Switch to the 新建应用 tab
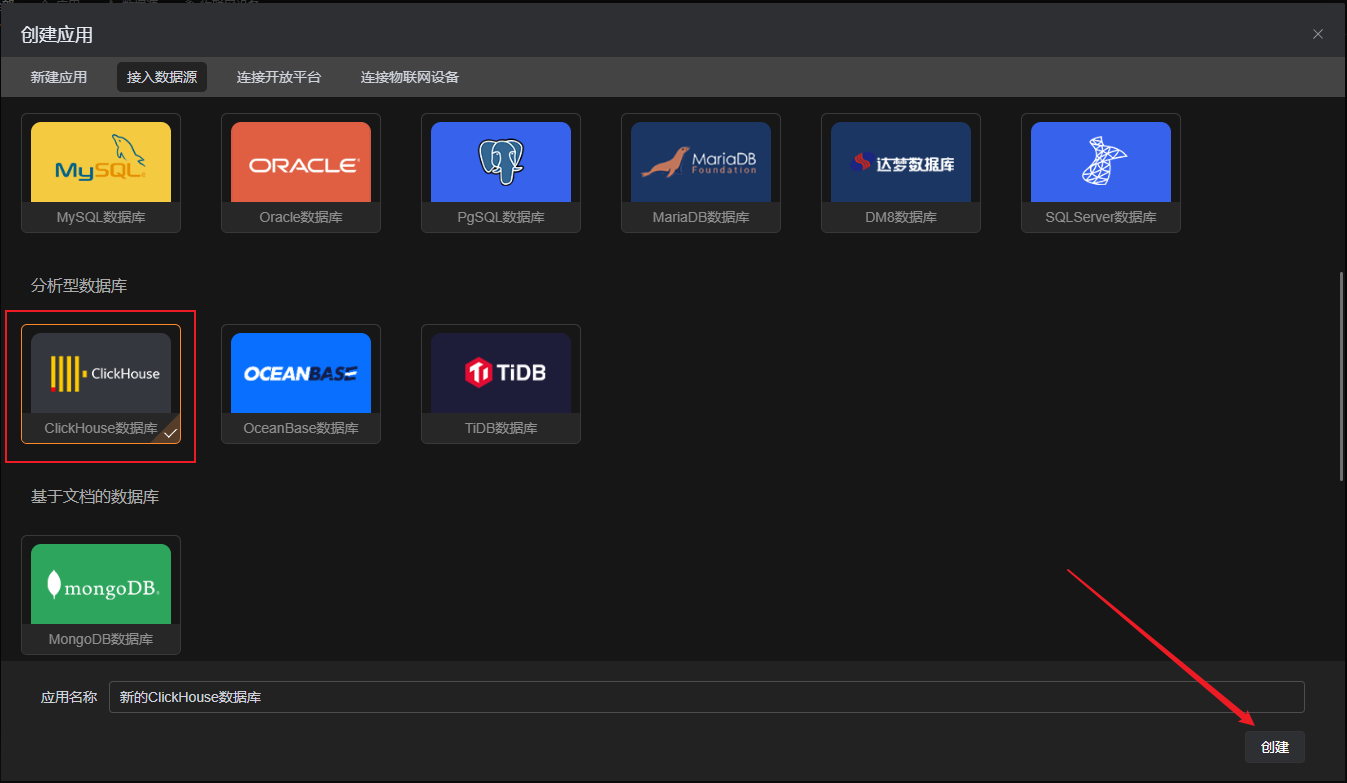Viewport: 1347px width, 783px height. [59, 77]
